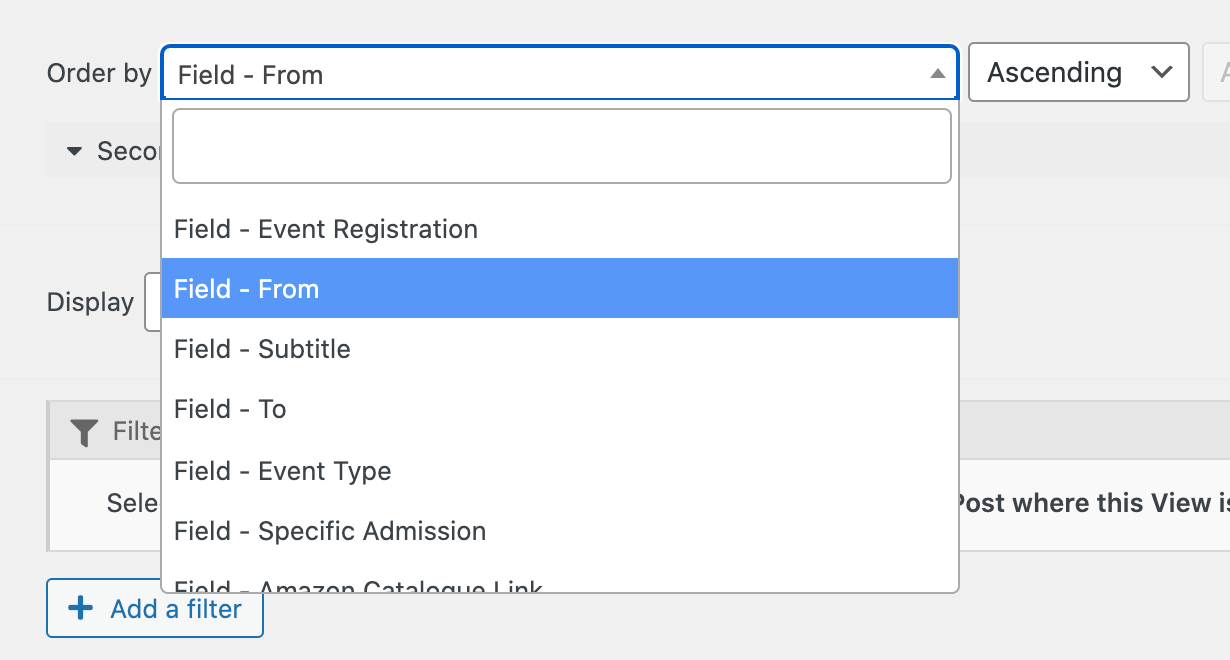The image size is (1230, 660).
Task: Collapse the Secondary sorting disclosure triangle
Action: pyautogui.click(x=74, y=152)
